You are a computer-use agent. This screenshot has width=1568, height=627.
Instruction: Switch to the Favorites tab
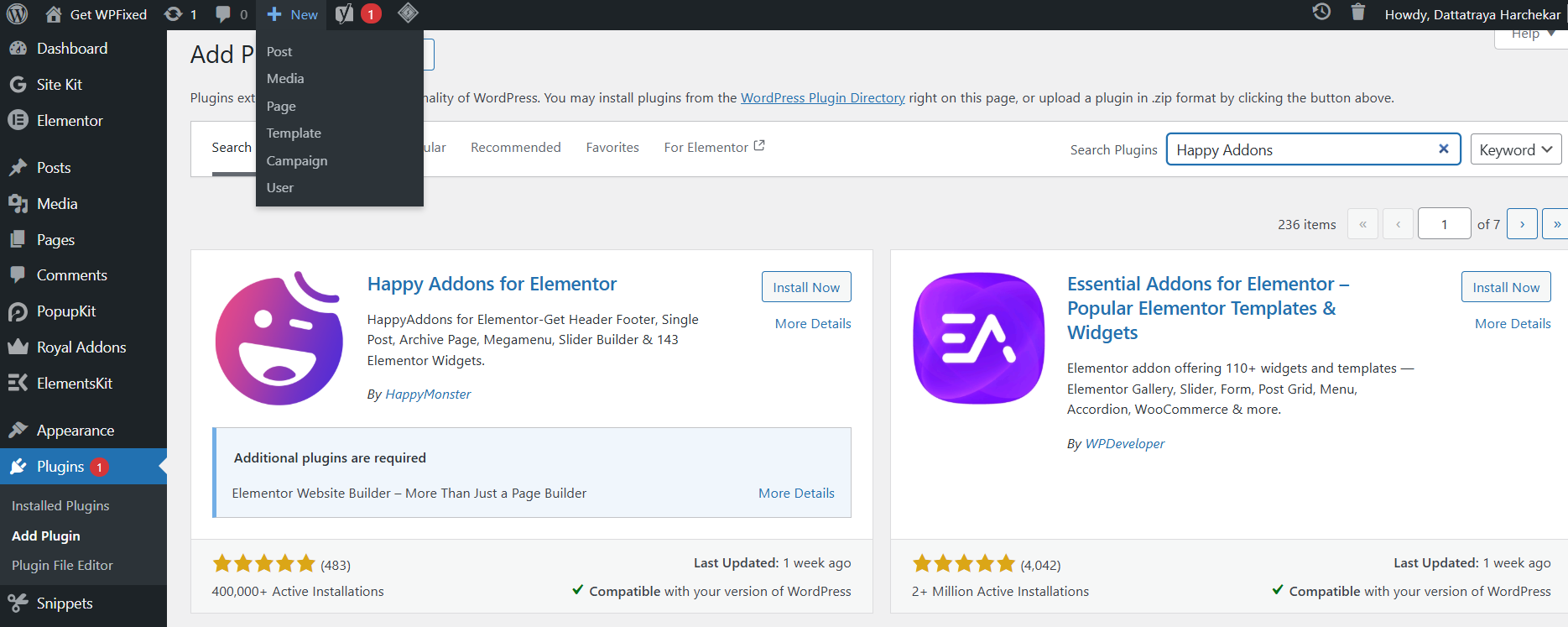pos(612,148)
